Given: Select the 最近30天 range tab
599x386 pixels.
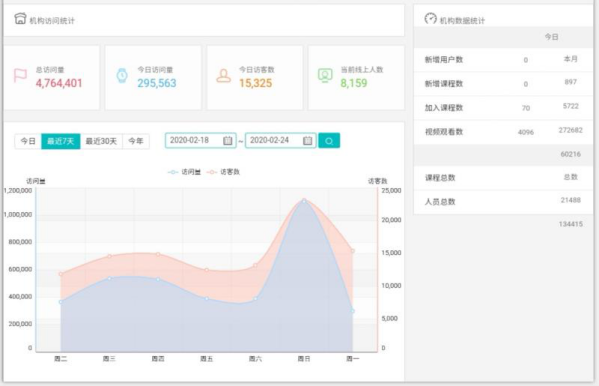Looking at the screenshot, I should tap(101, 141).
